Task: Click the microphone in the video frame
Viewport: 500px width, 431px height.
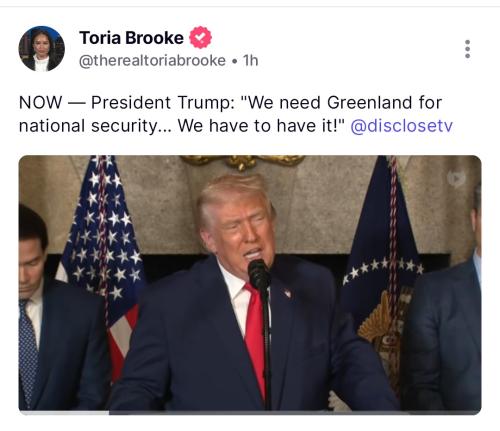Action: coord(259,275)
